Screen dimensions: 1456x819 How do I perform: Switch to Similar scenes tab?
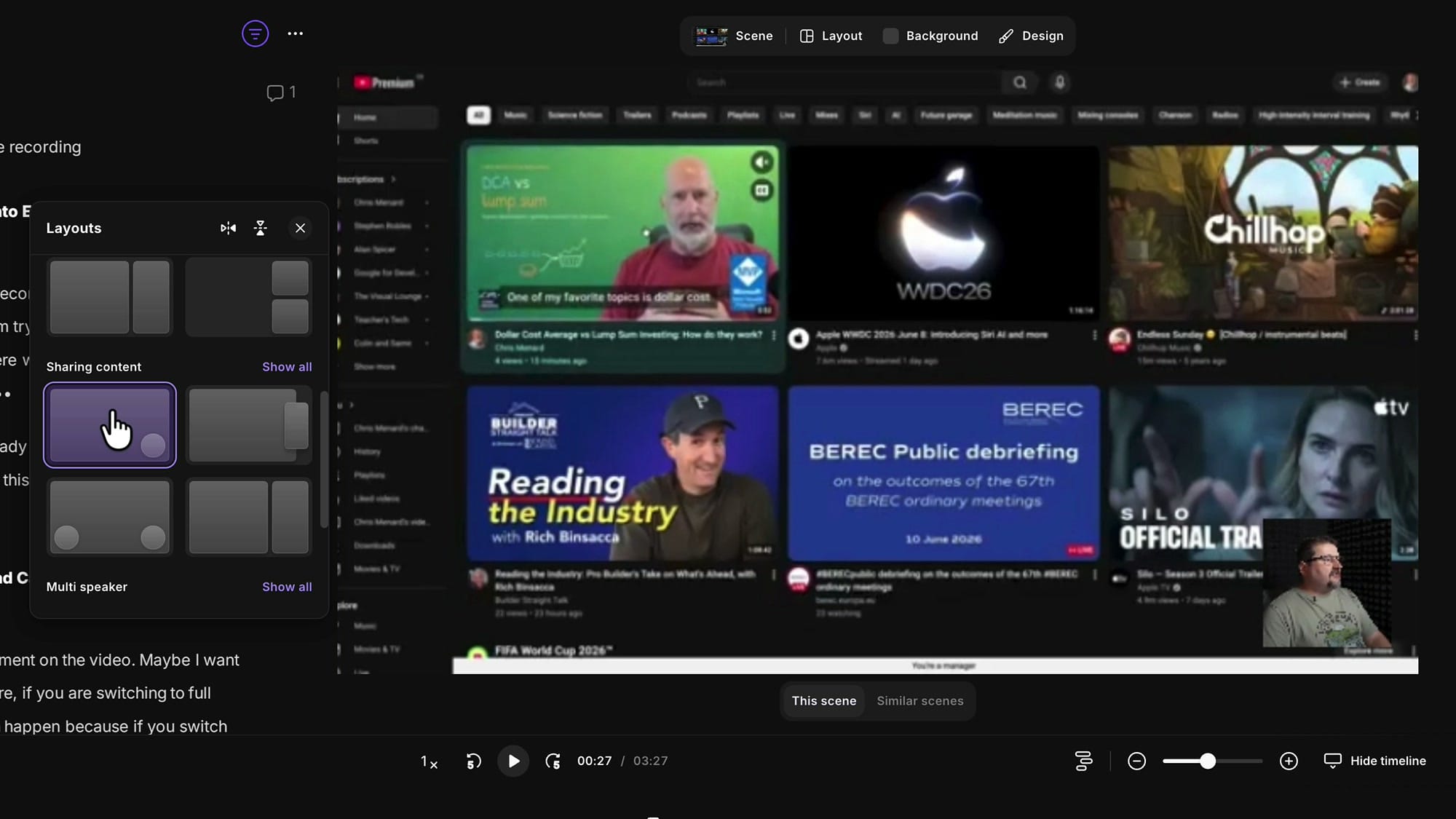coord(920,701)
